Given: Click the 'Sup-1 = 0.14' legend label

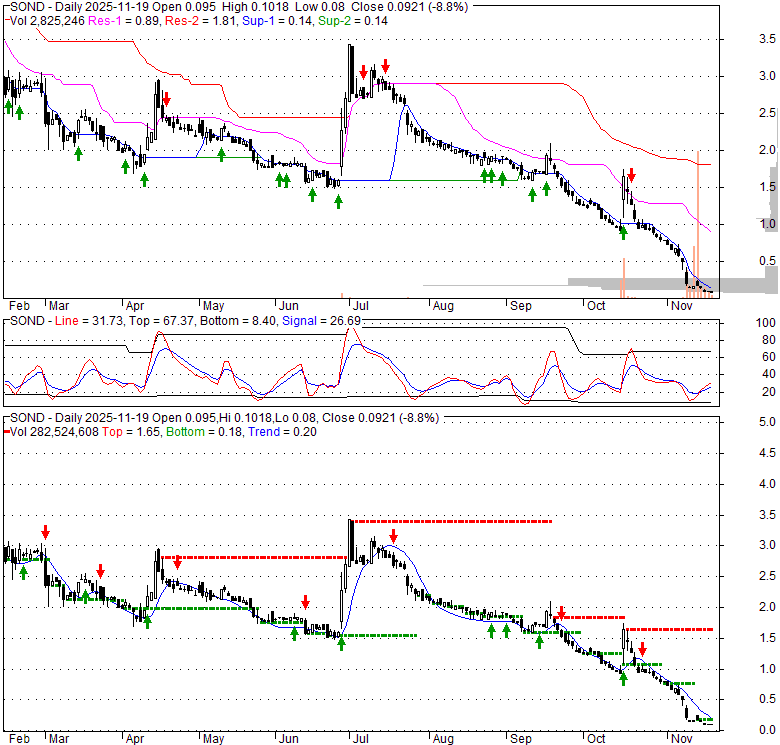Looking at the screenshot, I should 278,21.
